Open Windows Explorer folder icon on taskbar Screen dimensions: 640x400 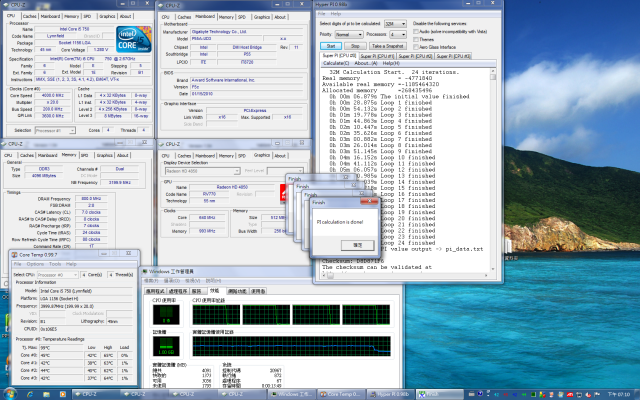[46, 394]
